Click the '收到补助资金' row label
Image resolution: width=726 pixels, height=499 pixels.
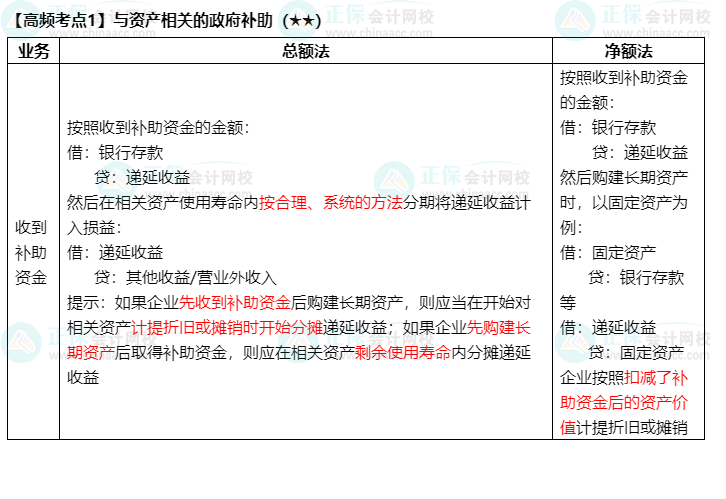click(x=31, y=252)
